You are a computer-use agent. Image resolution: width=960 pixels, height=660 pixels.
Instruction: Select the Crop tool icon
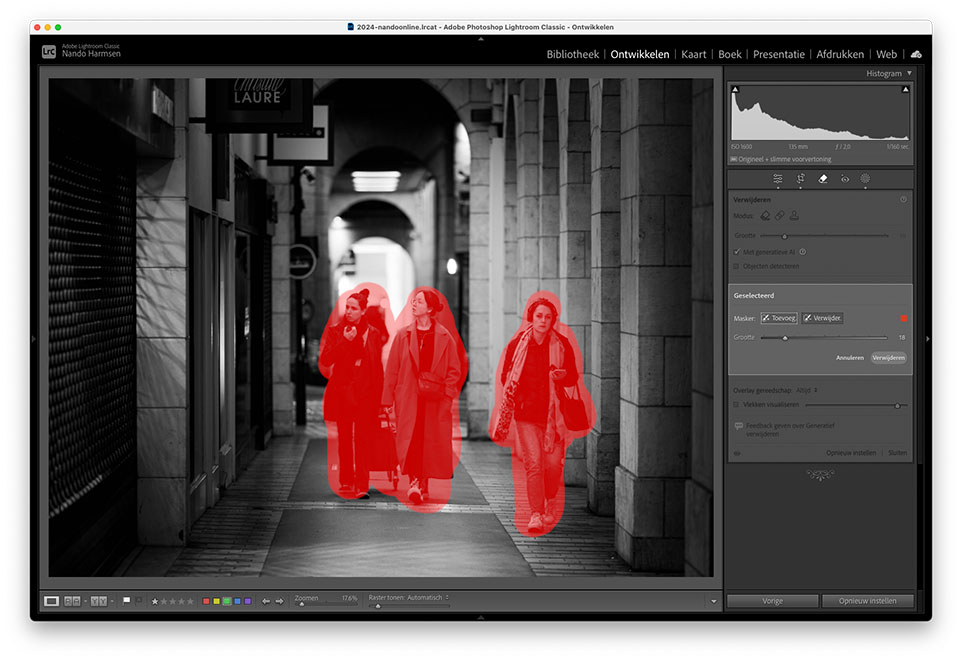(x=800, y=179)
